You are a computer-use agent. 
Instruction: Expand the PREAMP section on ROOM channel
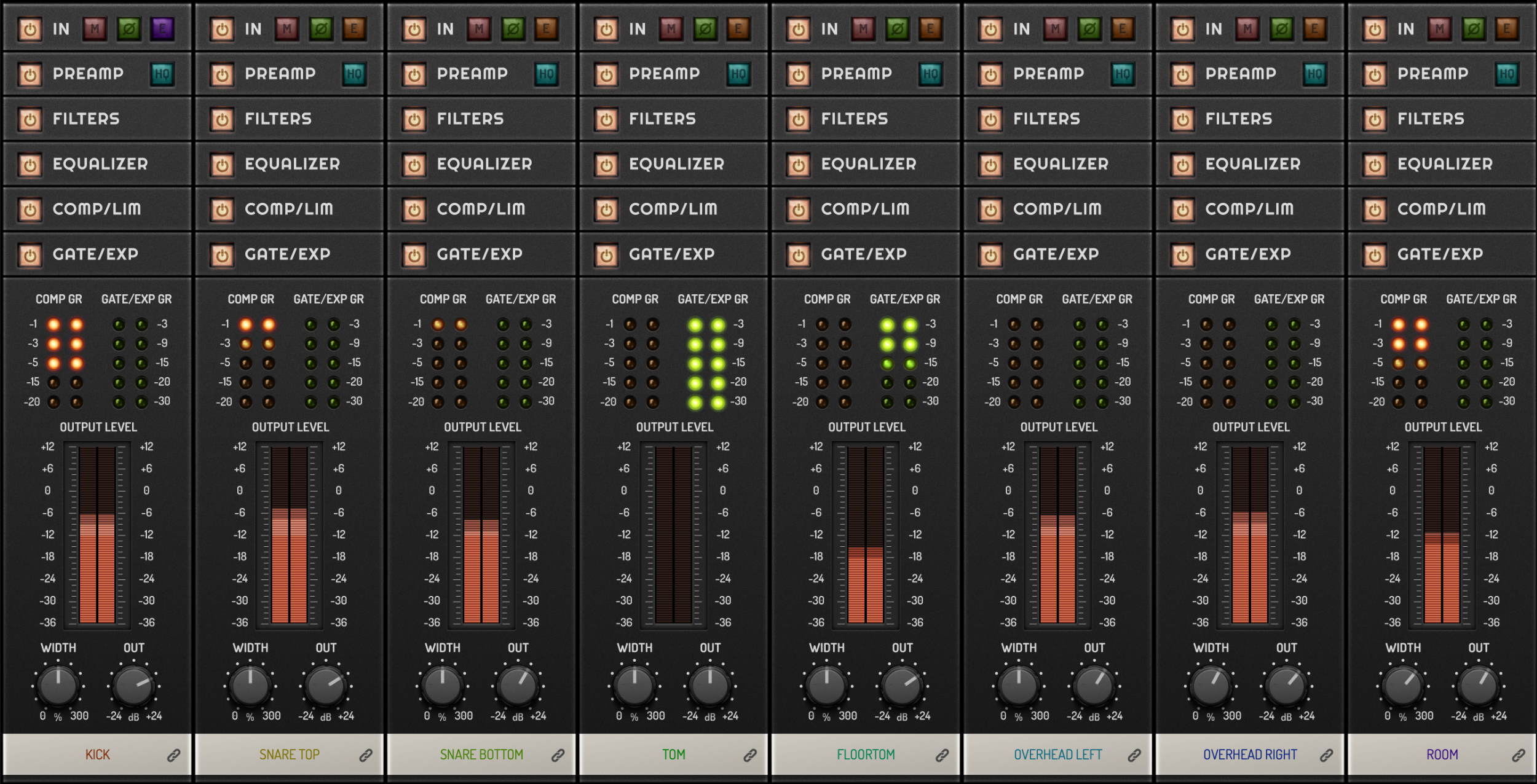[x=1432, y=74]
